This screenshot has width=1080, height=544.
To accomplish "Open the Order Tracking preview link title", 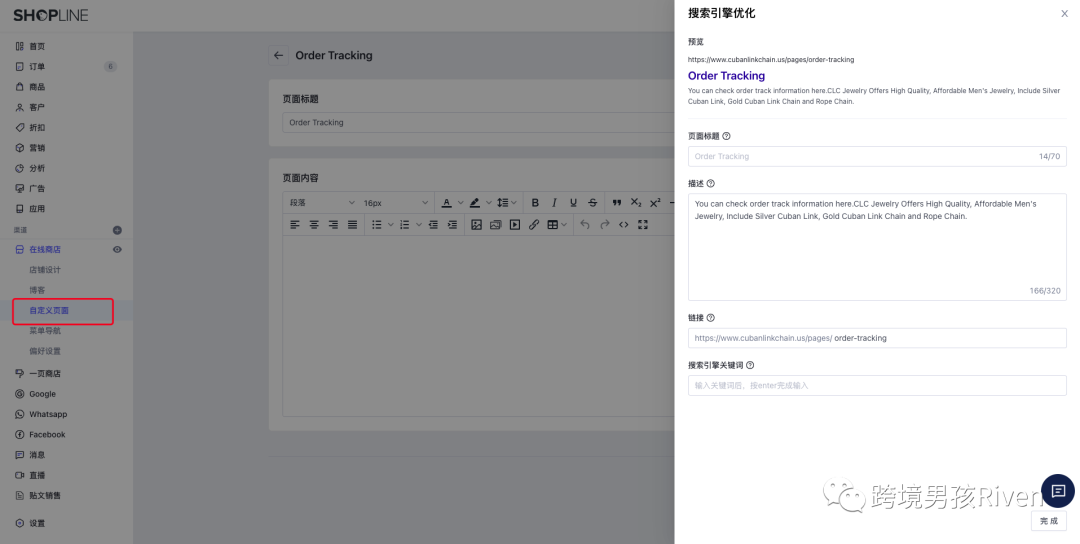I will coord(726,76).
